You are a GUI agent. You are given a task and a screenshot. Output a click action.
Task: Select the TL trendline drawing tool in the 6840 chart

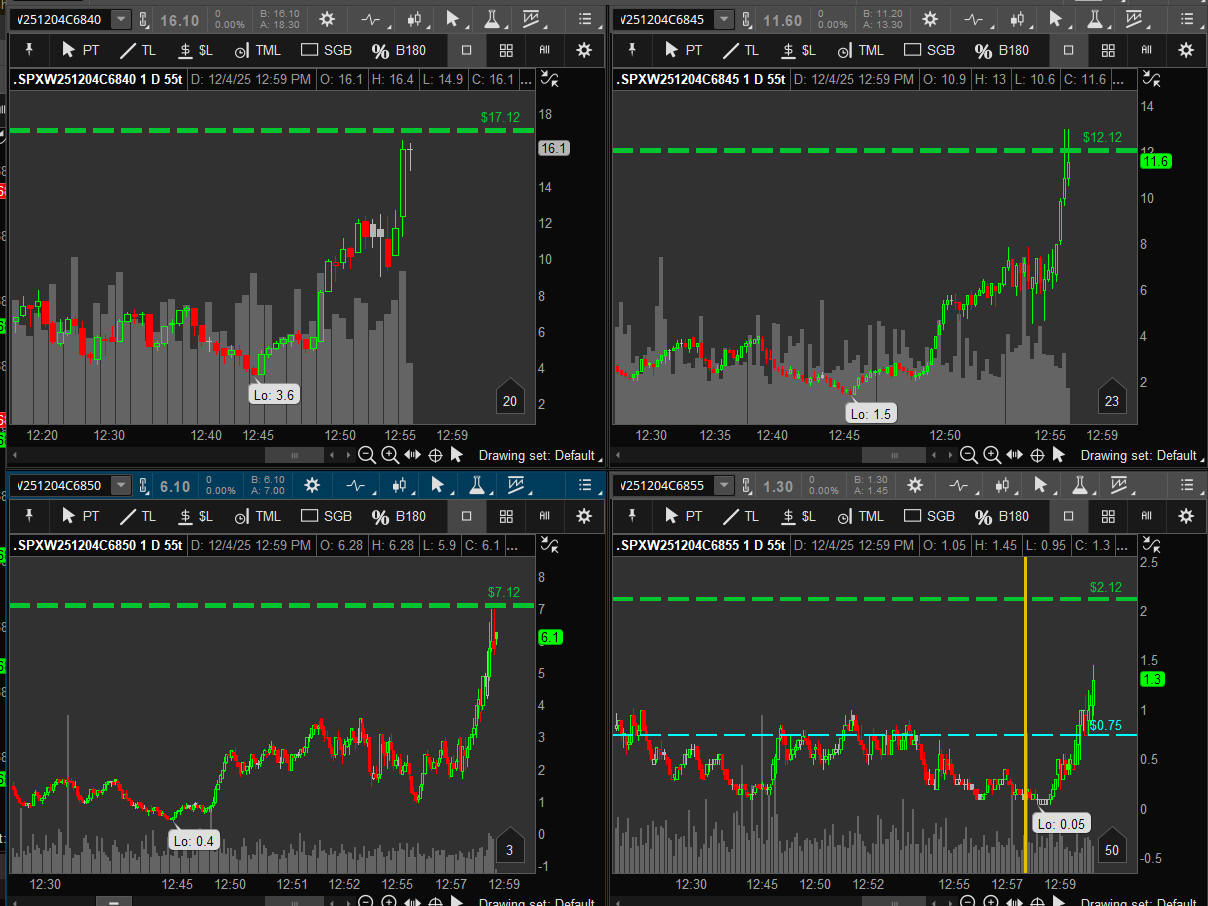pos(138,50)
